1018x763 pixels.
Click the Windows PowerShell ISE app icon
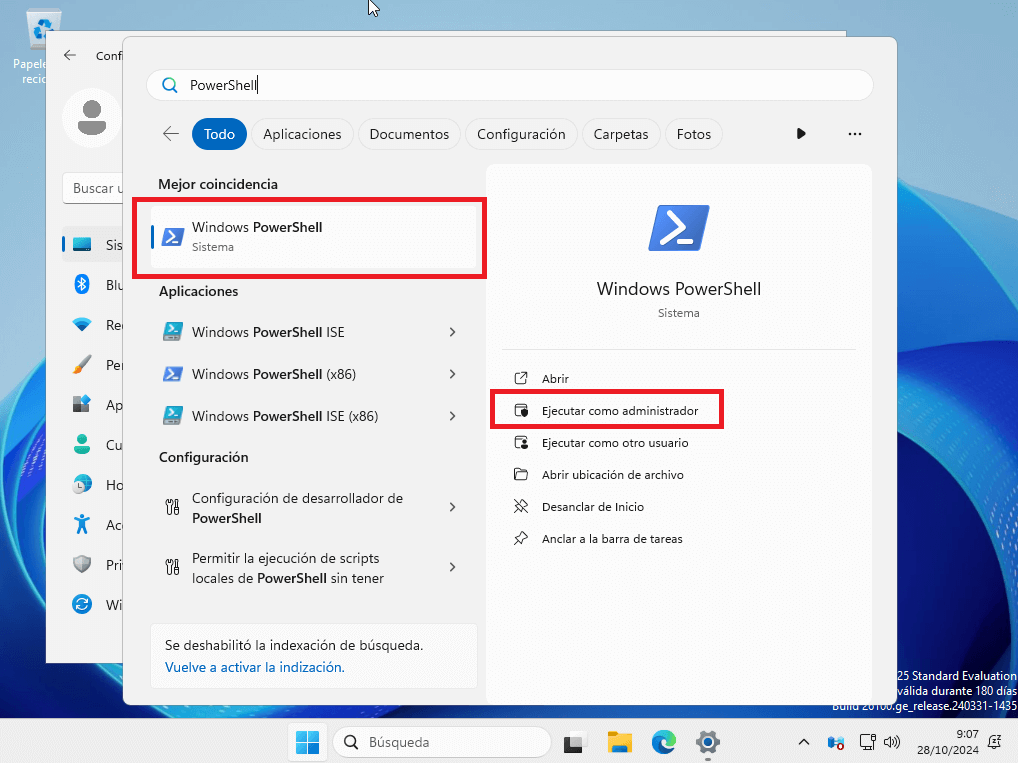click(x=172, y=332)
